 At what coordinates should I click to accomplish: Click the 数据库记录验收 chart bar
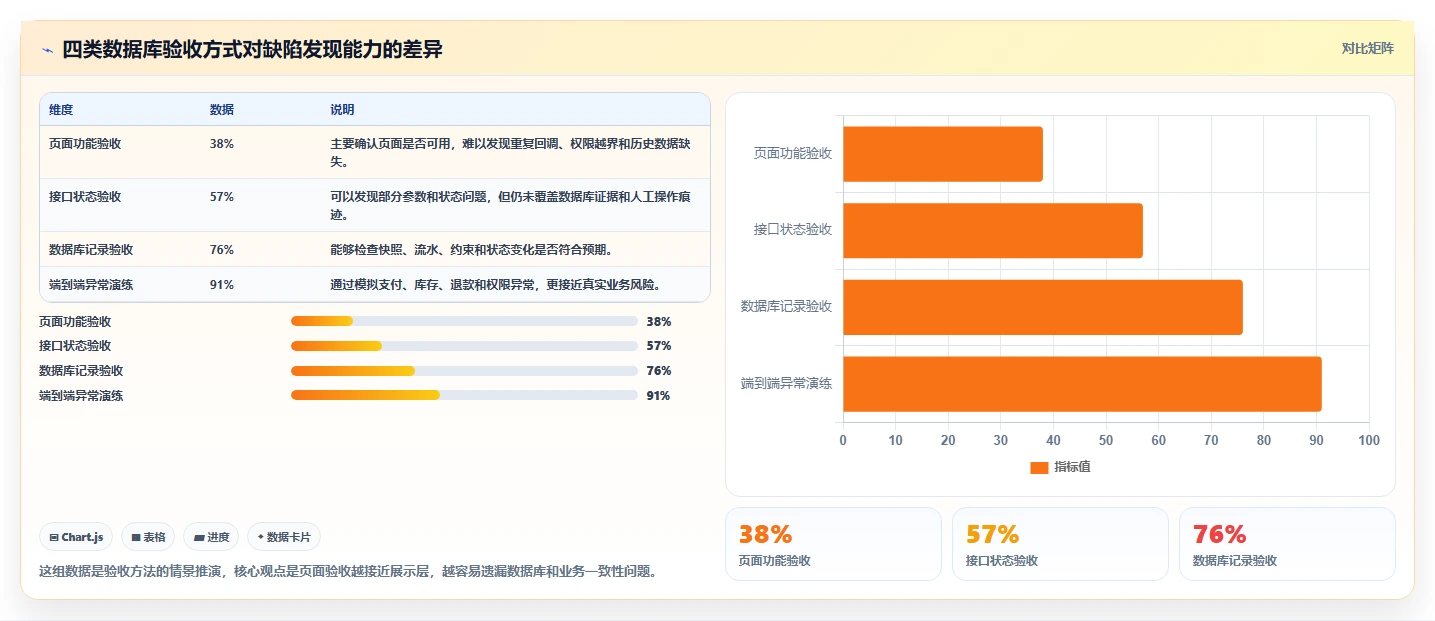1042,307
